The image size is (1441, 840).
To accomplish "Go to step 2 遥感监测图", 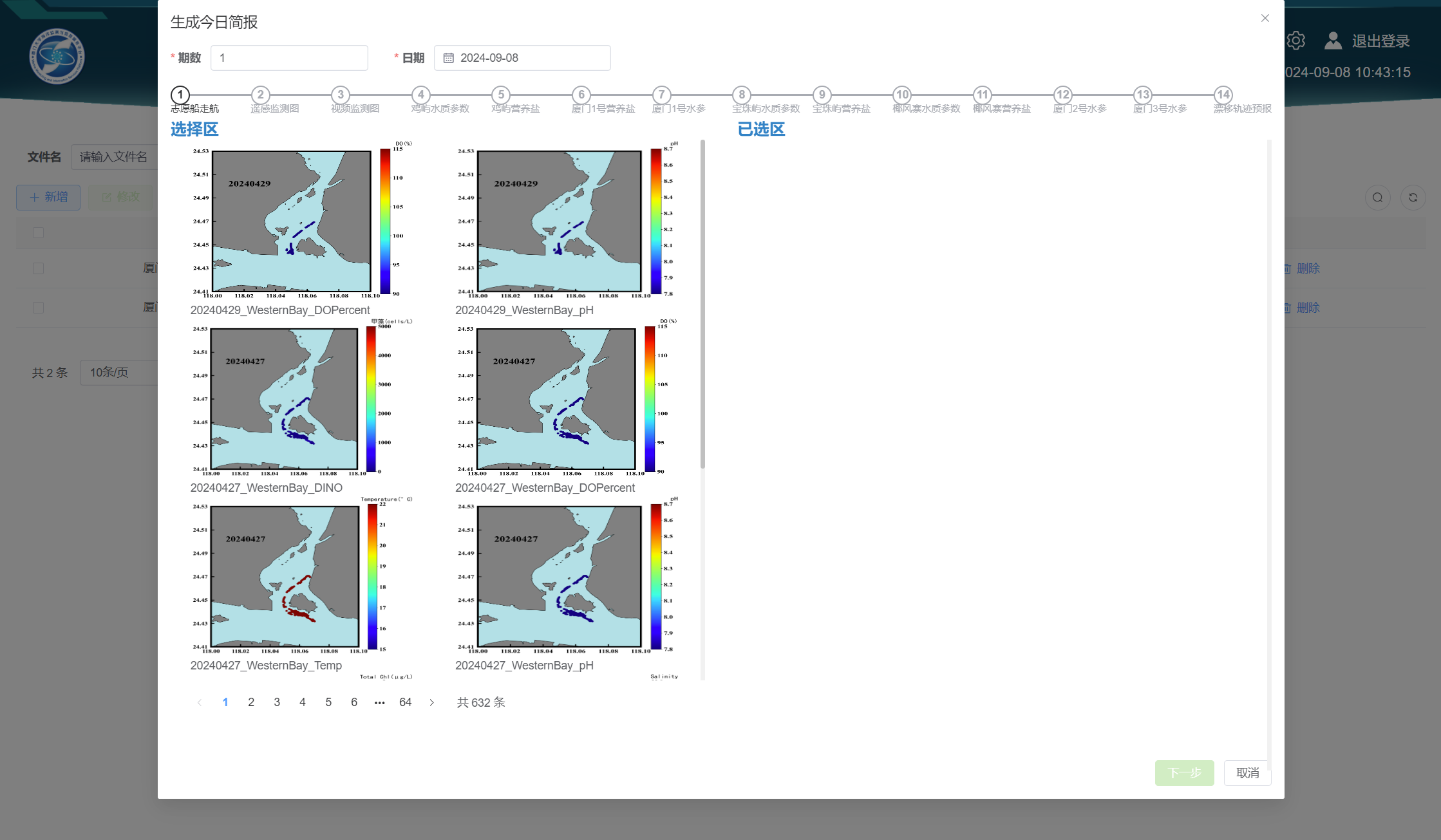I will click(x=260, y=95).
